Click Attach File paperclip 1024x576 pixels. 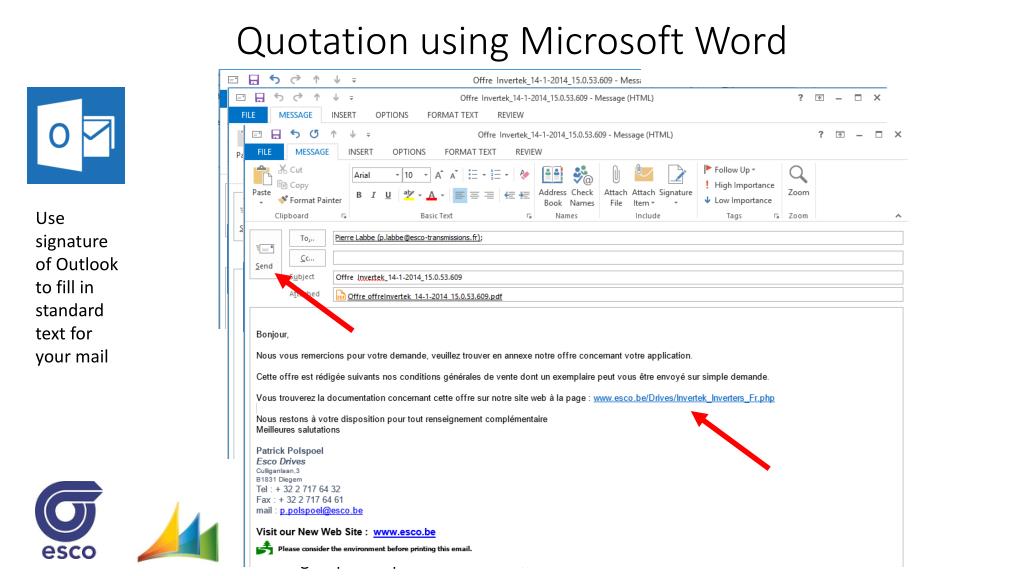tap(616, 185)
